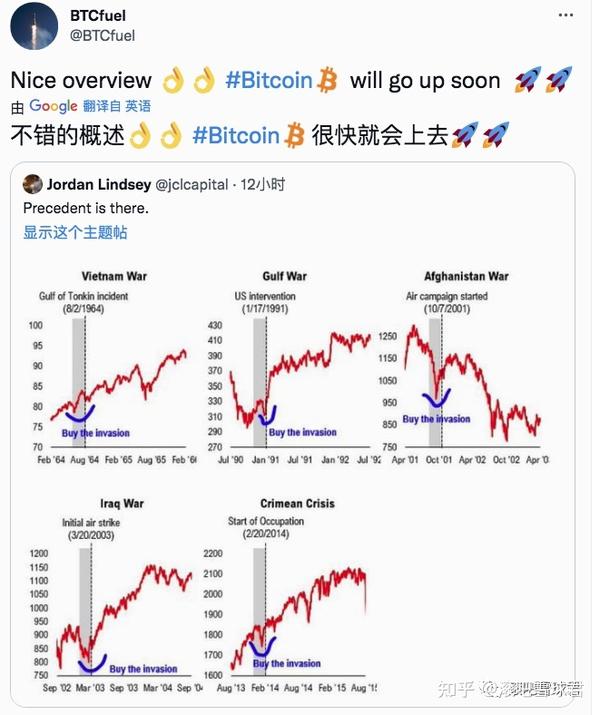Open the three-dot more options menu
The height and width of the screenshot is (715, 600).
click(x=565, y=15)
